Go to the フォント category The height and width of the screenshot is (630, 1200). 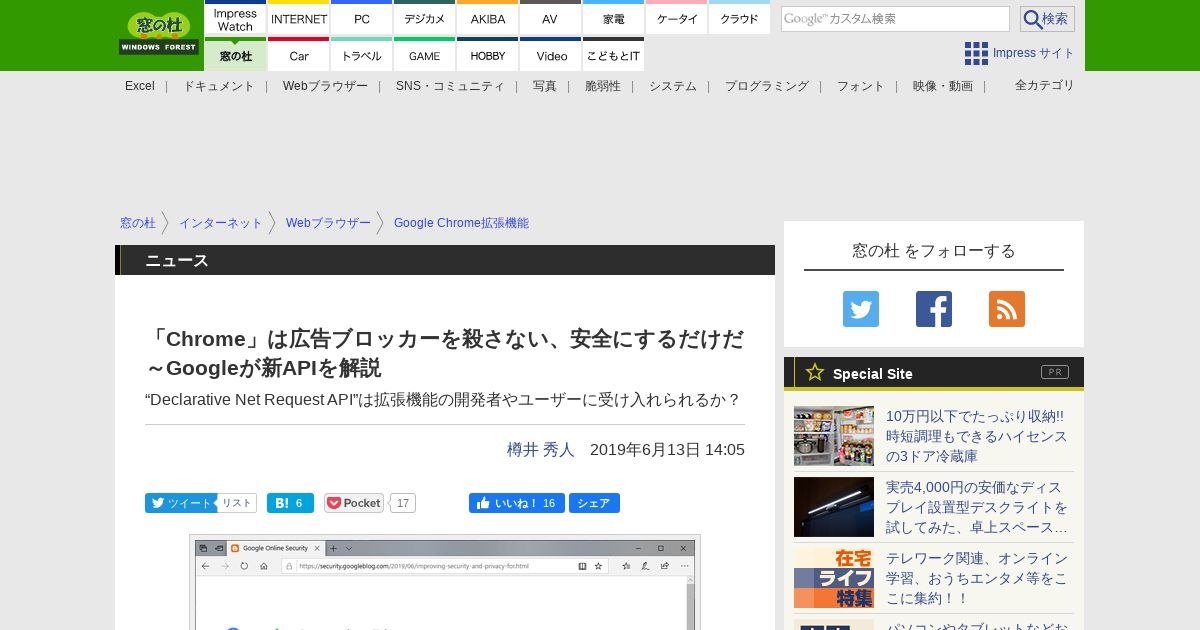click(x=861, y=86)
